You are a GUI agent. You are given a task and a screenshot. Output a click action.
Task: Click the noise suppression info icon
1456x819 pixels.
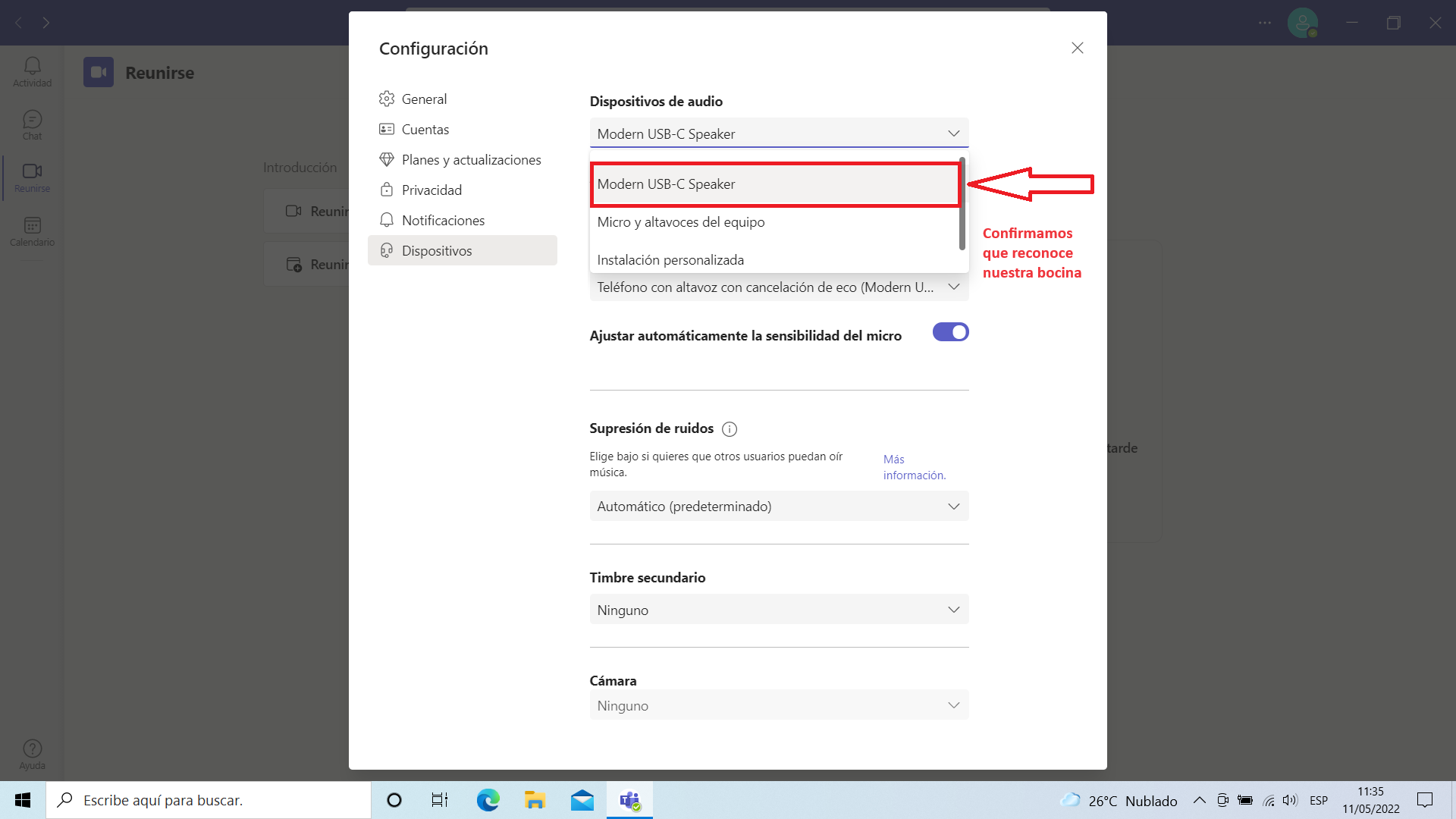click(x=730, y=429)
